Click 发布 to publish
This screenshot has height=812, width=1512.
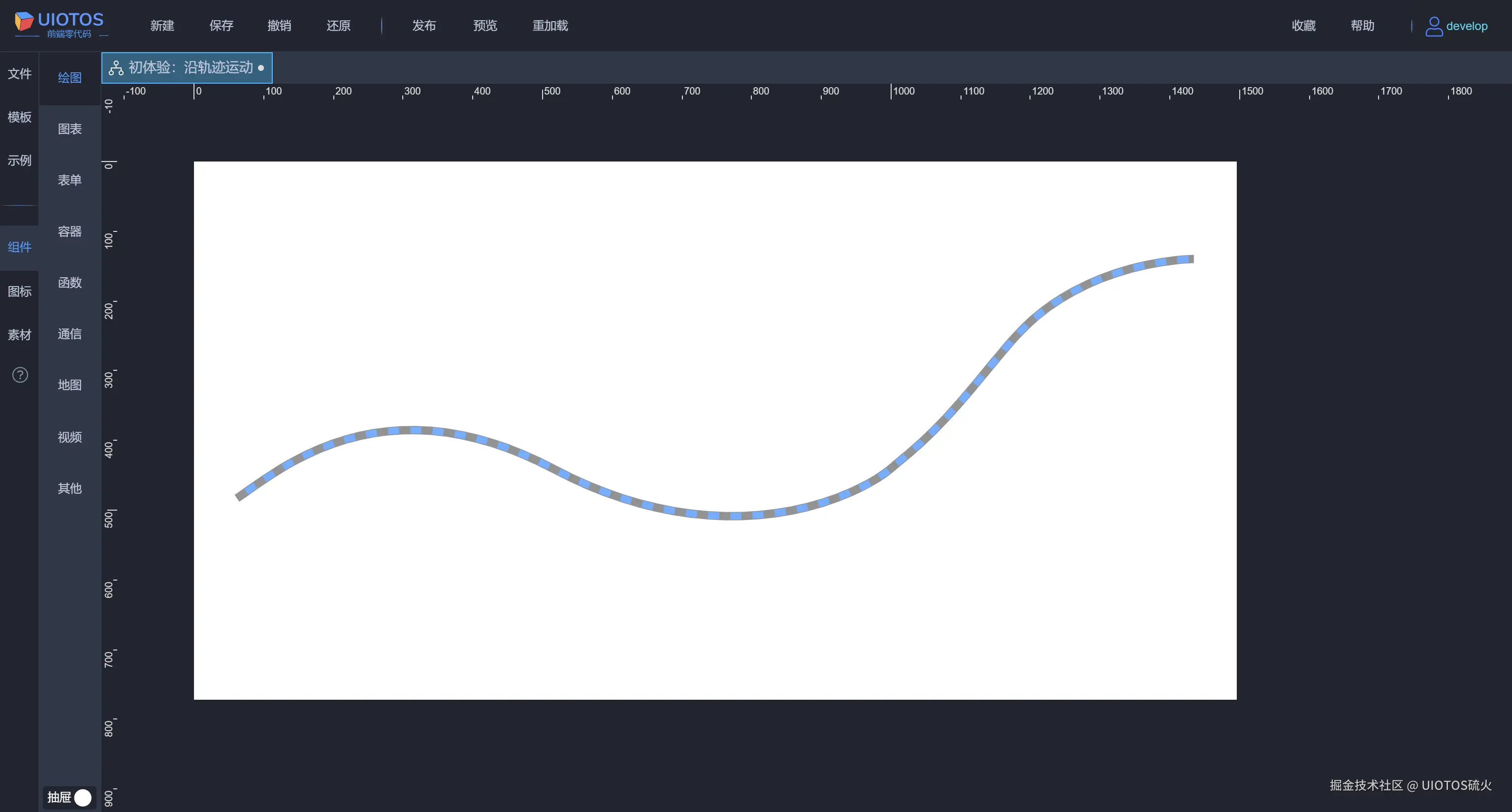[424, 25]
